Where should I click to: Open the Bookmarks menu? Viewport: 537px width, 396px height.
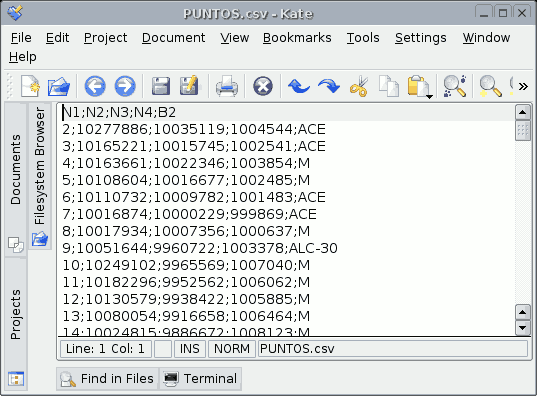click(x=297, y=38)
